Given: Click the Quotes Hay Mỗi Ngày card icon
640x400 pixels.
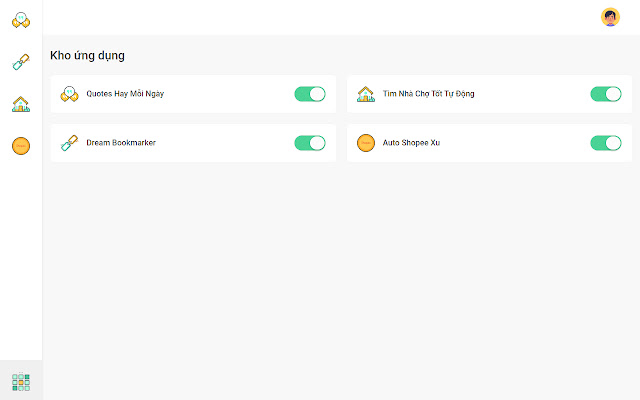Looking at the screenshot, I should 69,94.
